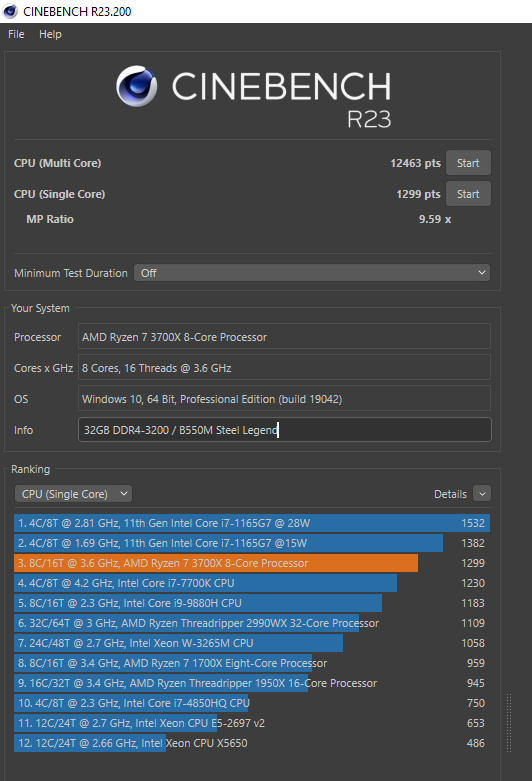This screenshot has width=532, height=781.
Task: Select ranking row Intel Core i9-9880H
Action: pyautogui.click(x=252, y=603)
